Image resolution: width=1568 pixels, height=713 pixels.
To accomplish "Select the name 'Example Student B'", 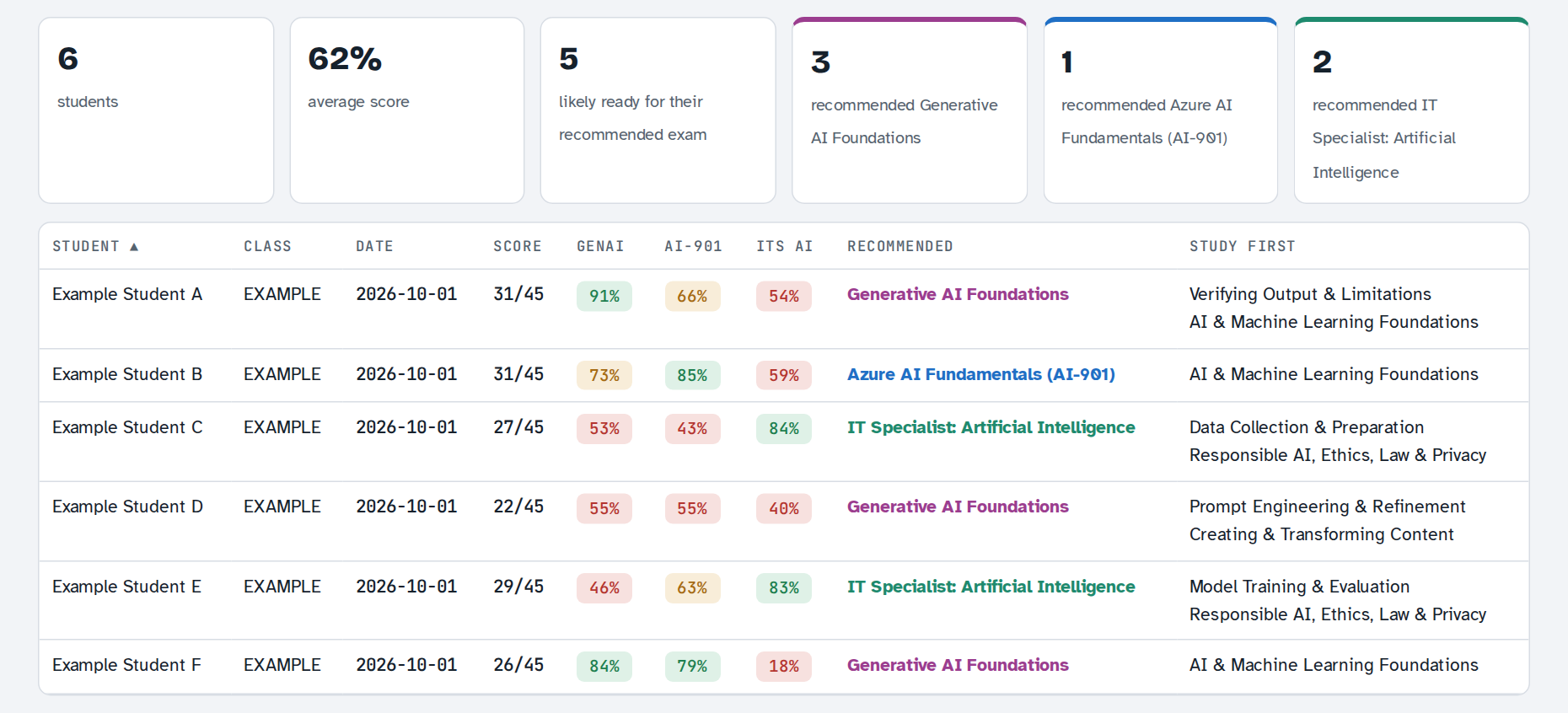I will pos(127,374).
